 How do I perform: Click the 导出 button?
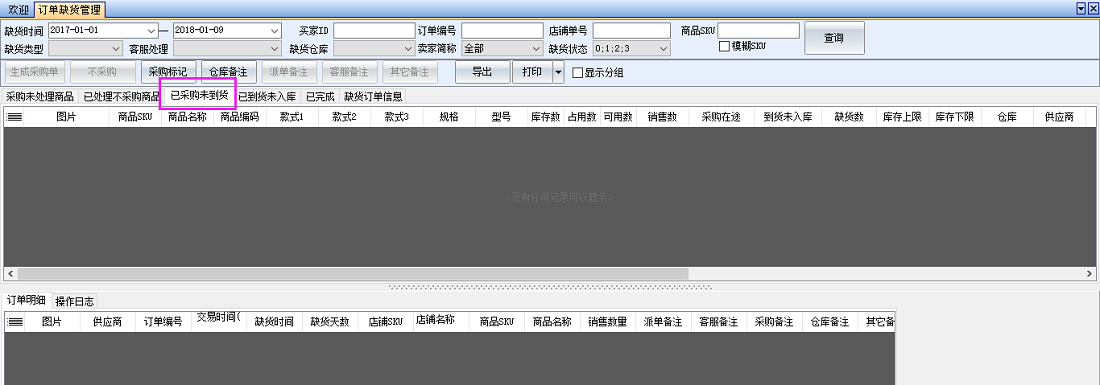click(x=481, y=72)
